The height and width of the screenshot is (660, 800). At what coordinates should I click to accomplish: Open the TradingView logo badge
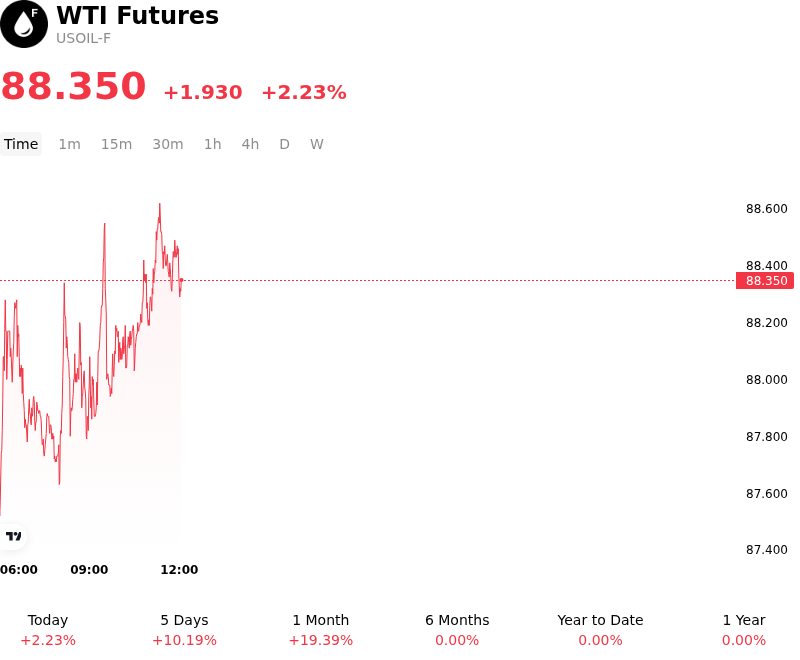tap(13, 536)
